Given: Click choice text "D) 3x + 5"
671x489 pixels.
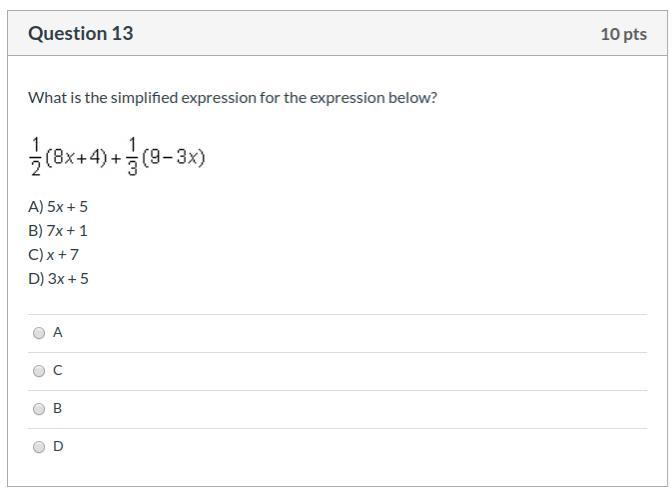Looking at the screenshot, I should click(x=58, y=279).
